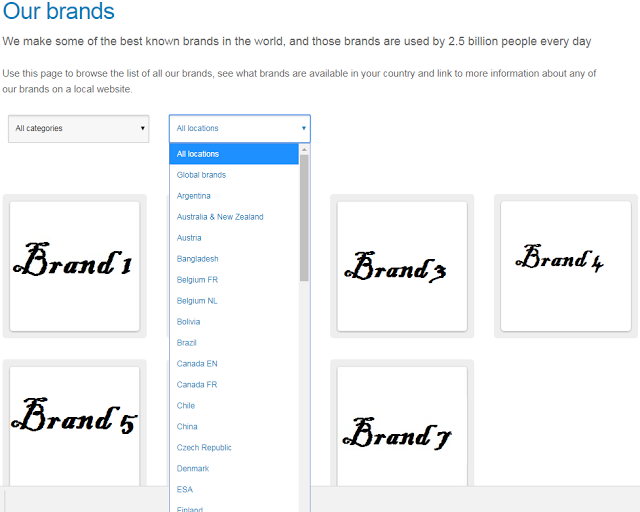The width and height of the screenshot is (640, 512).
Task: Select Denmark in the location list
Action: point(234,468)
